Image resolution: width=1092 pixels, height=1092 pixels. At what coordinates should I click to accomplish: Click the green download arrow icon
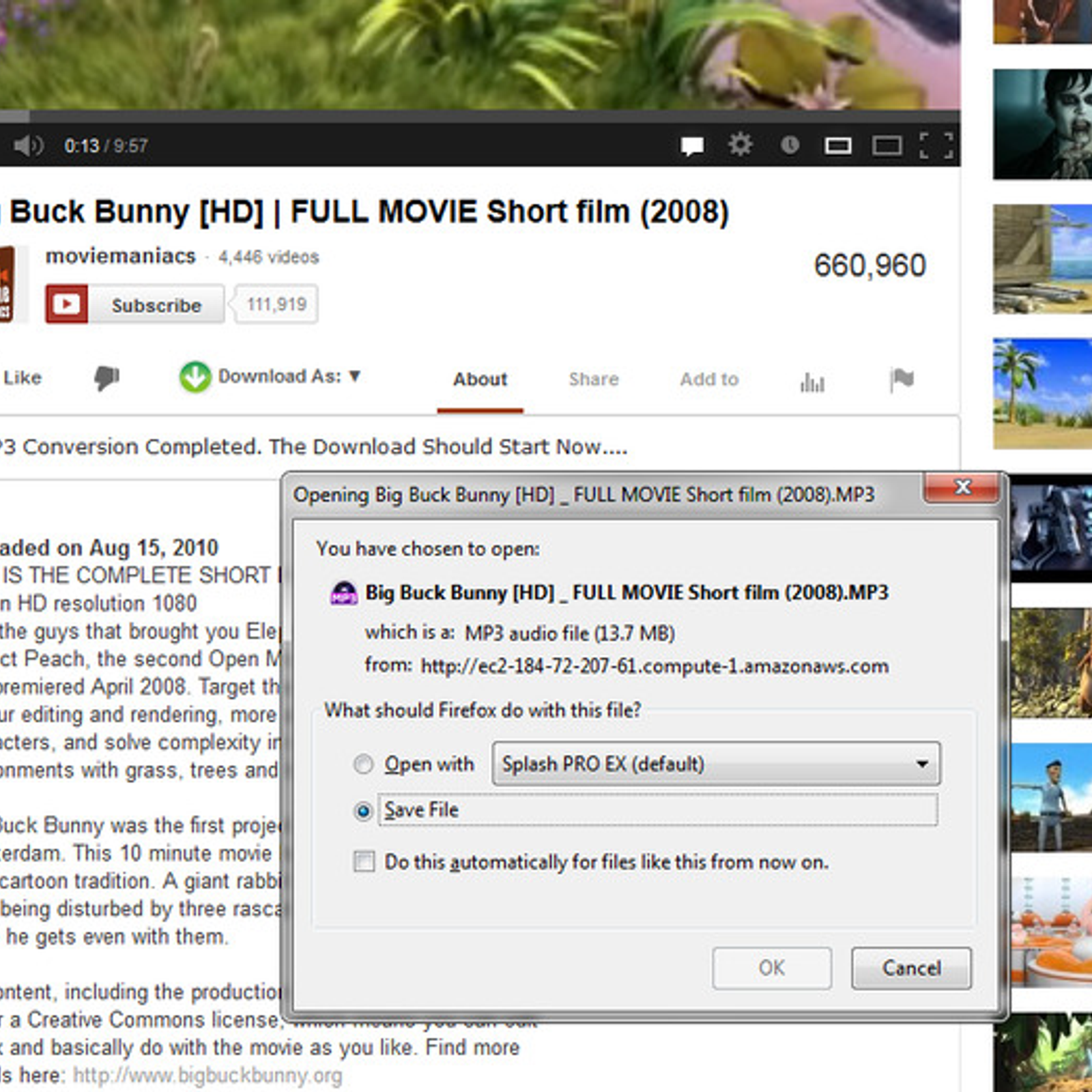pos(195,377)
